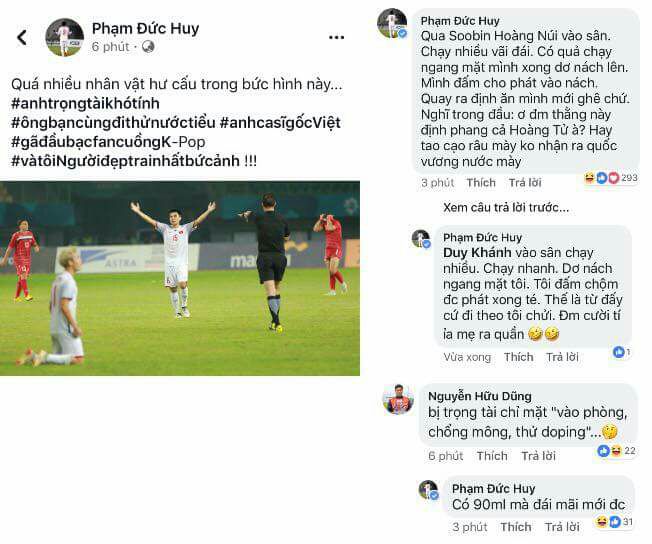The image size is (652, 544).
Task: Go back with the left arrow icon
Action: (22, 37)
